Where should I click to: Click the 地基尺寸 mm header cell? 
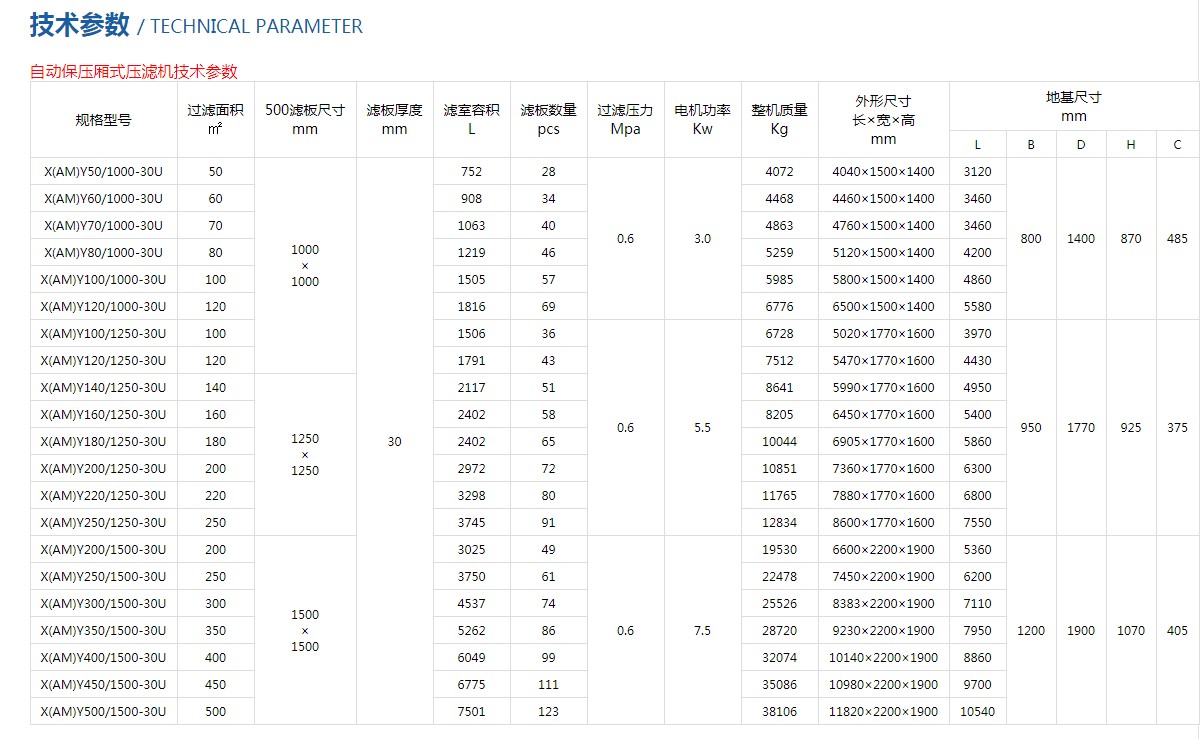(x=1073, y=106)
